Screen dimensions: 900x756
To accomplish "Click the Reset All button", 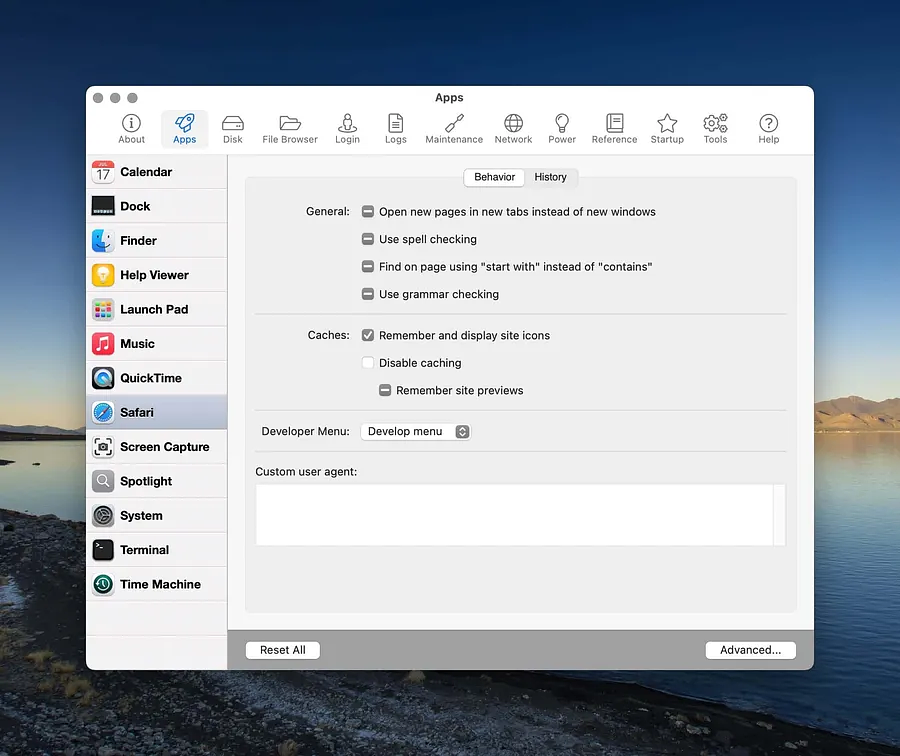I will pos(282,650).
